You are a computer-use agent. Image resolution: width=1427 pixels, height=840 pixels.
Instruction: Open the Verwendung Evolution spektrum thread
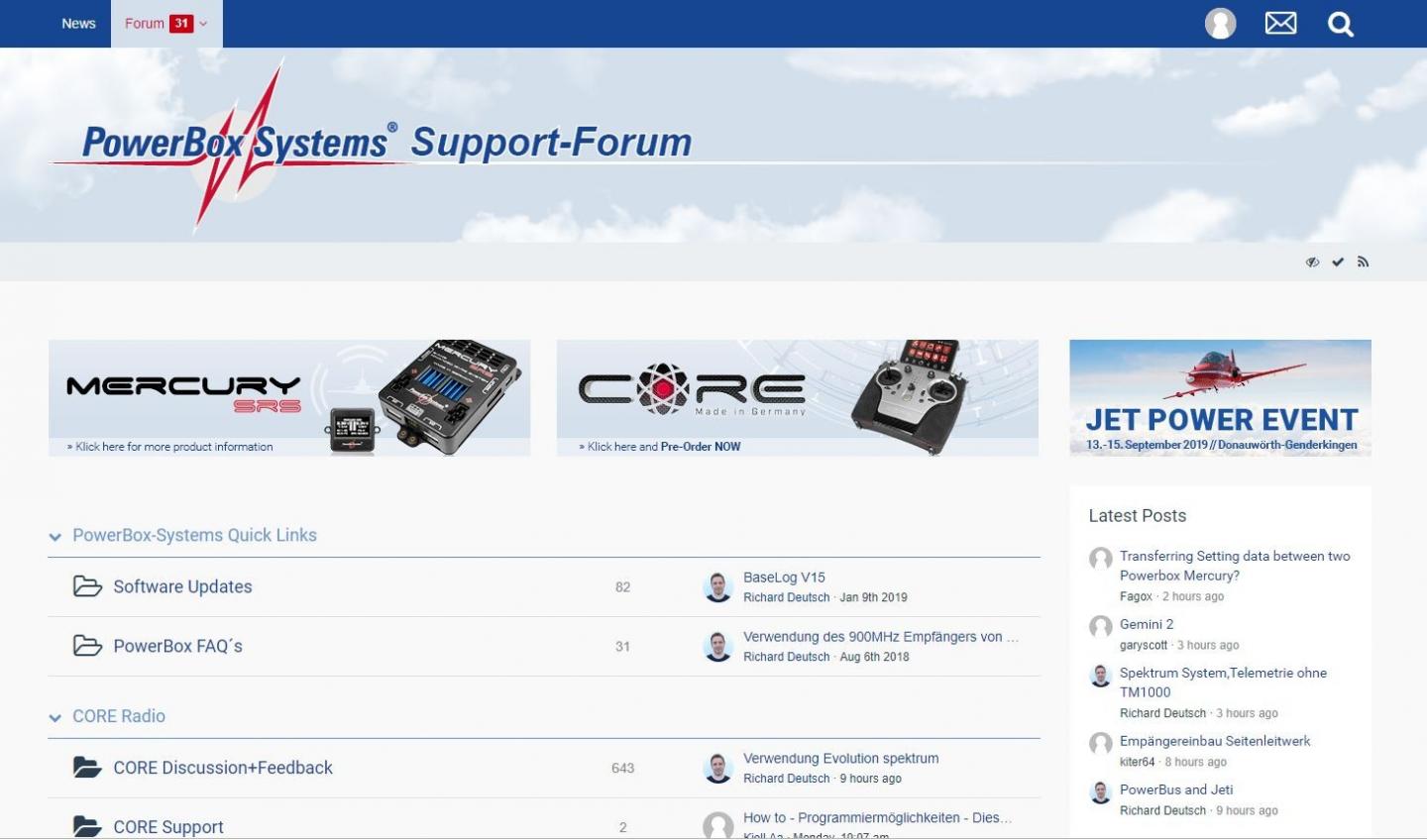tap(840, 759)
